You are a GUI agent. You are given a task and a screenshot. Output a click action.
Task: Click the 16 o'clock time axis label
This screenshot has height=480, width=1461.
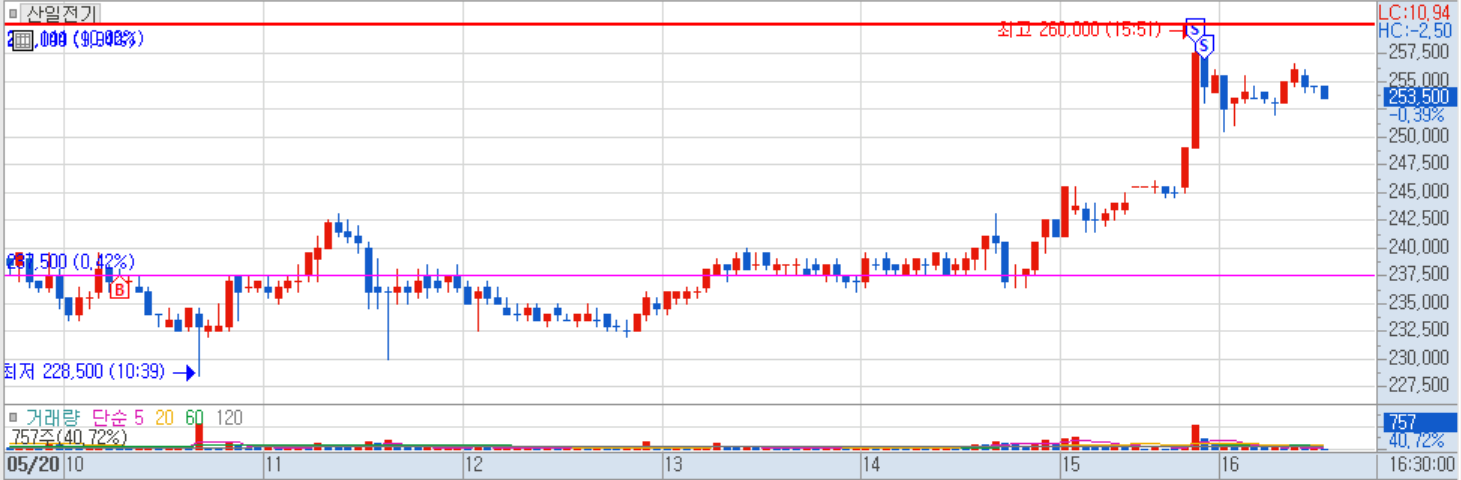[x=1229, y=465]
